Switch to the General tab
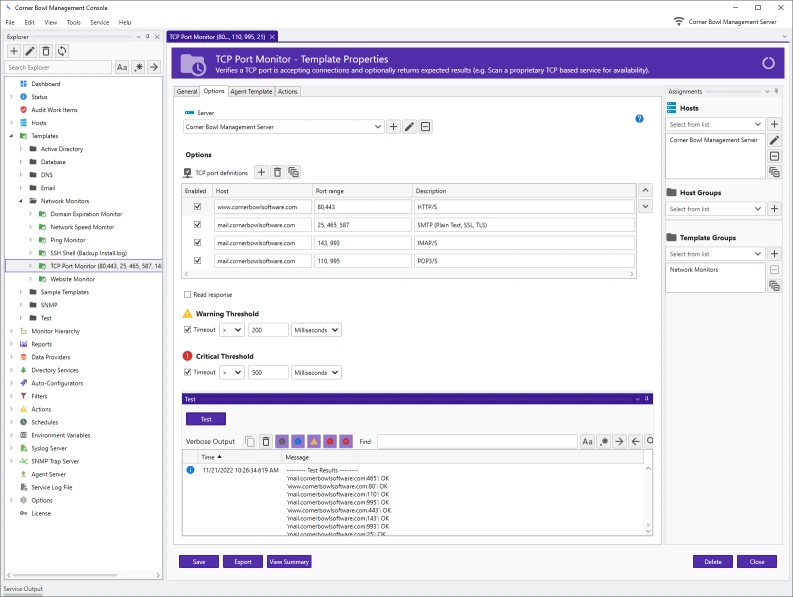Image resolution: width=793 pixels, height=597 pixels. click(x=187, y=92)
